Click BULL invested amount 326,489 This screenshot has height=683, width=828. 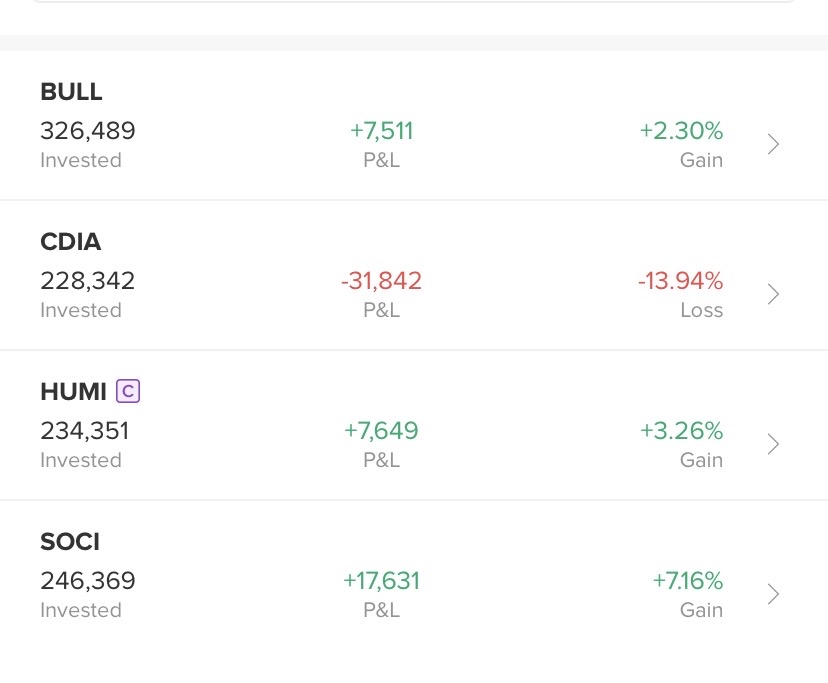click(x=88, y=131)
